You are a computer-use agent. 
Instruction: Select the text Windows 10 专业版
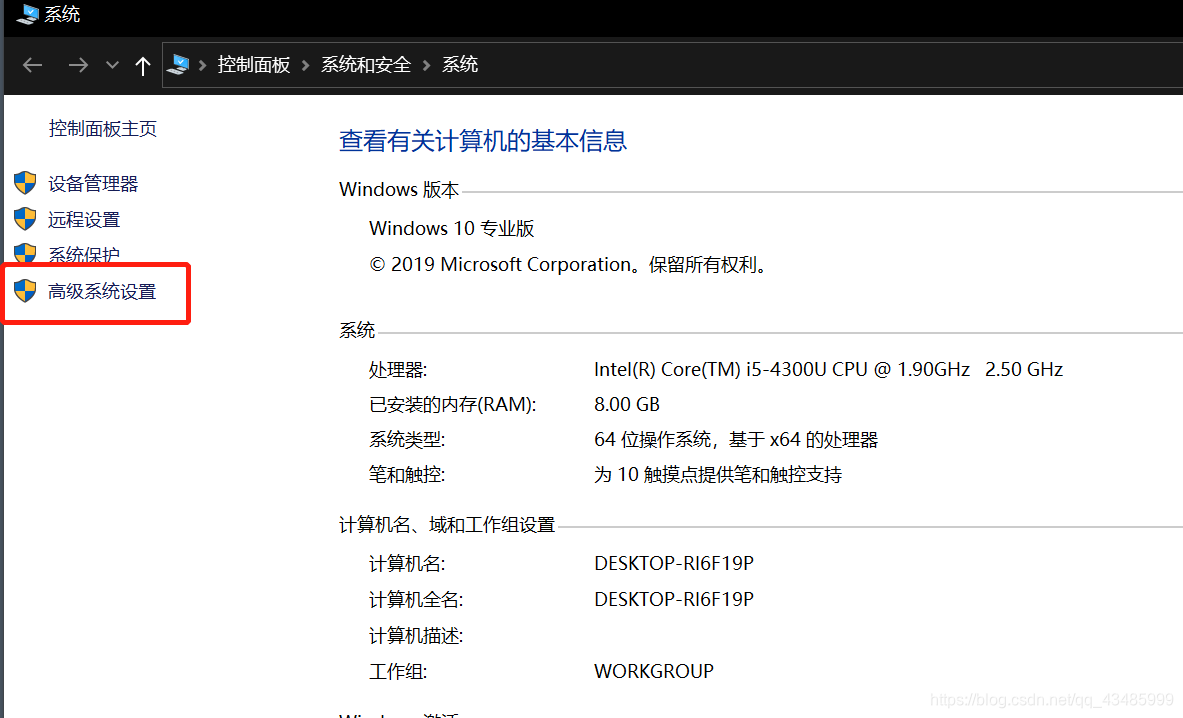tap(452, 229)
